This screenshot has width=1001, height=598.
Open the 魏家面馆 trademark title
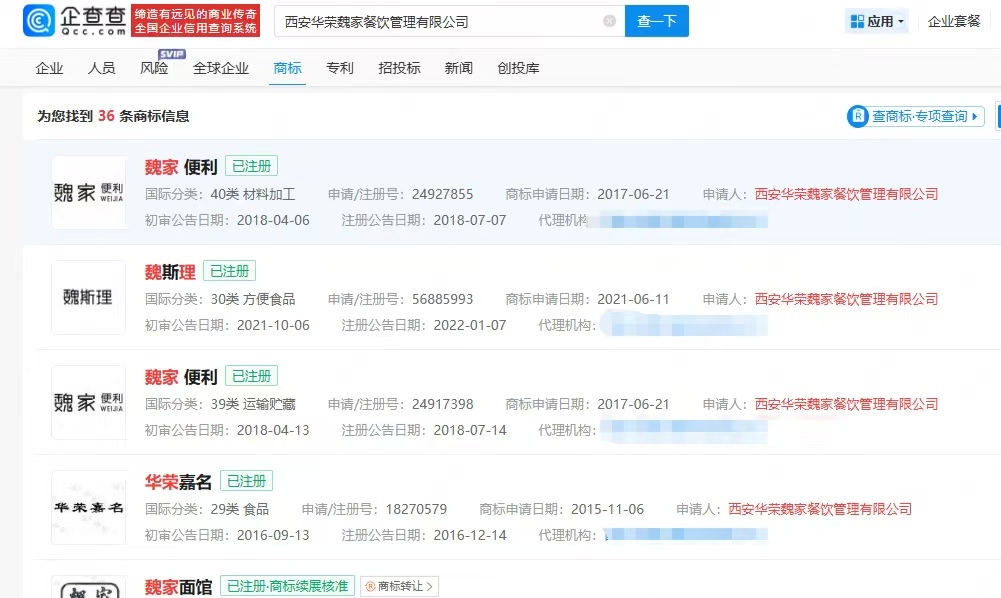tap(178, 587)
